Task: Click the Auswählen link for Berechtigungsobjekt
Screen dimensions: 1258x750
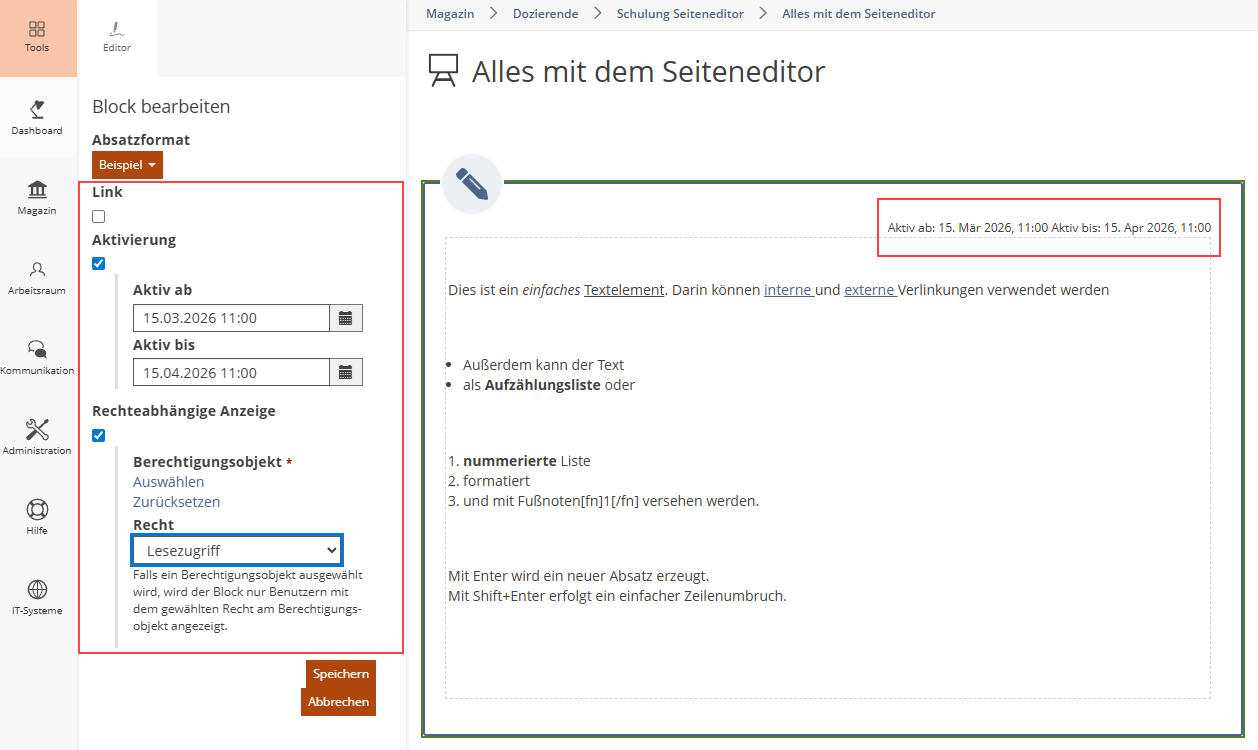Action: click(168, 482)
